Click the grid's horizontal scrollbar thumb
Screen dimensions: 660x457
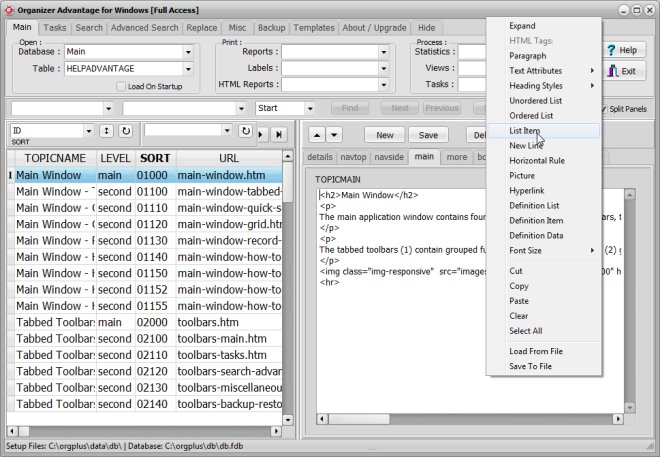[x=24, y=431]
